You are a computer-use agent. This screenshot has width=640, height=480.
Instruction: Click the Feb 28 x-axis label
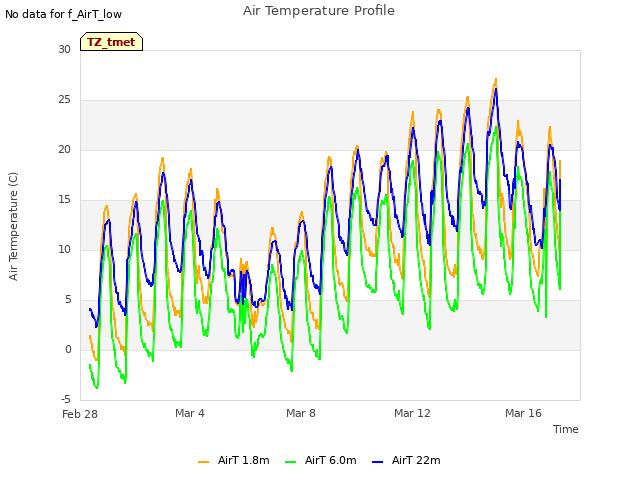click(80, 414)
